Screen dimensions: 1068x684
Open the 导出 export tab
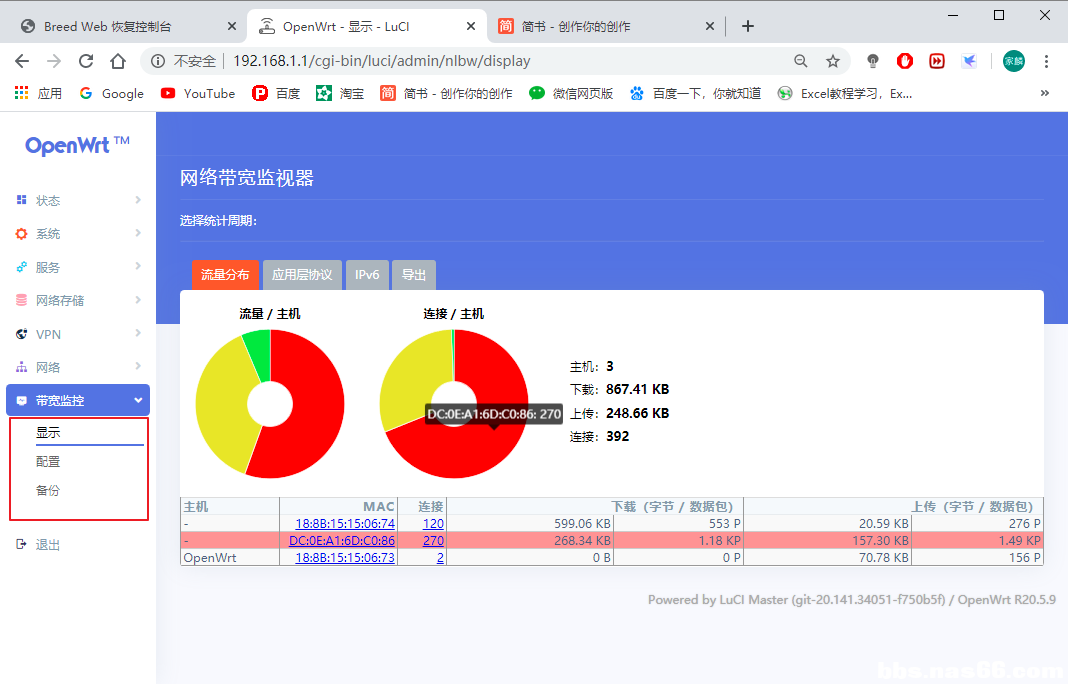pos(413,275)
